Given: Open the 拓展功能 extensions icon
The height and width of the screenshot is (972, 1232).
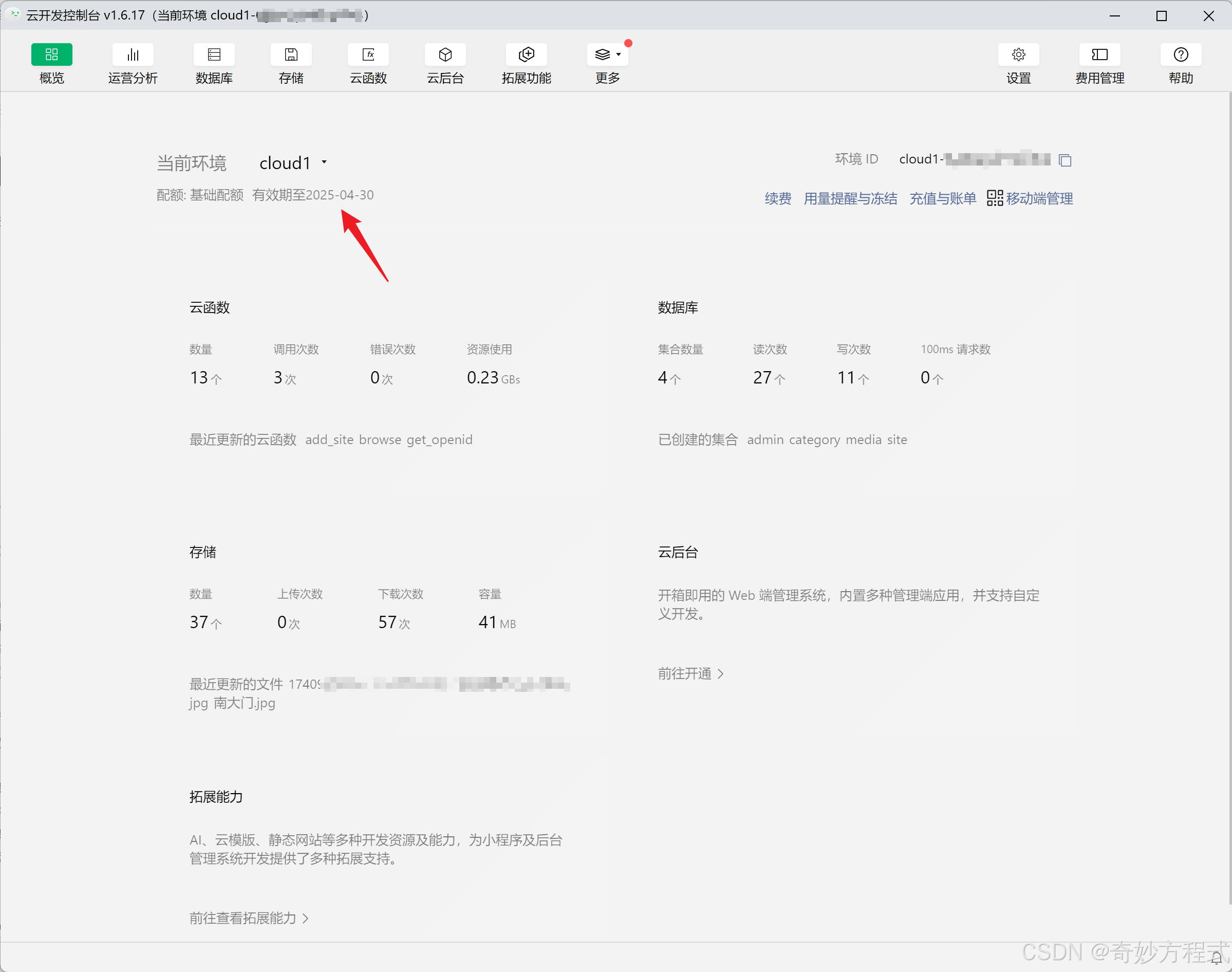Looking at the screenshot, I should tap(526, 54).
